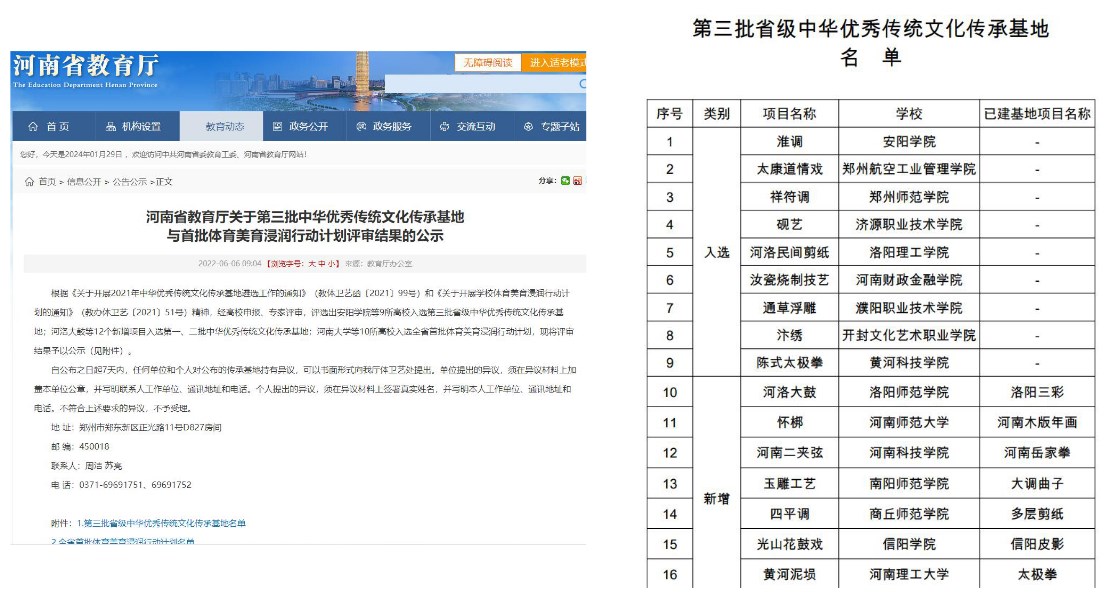Share the article via red Weibo icon
Image resolution: width=1104 pixels, height=595 pixels.
[578, 180]
